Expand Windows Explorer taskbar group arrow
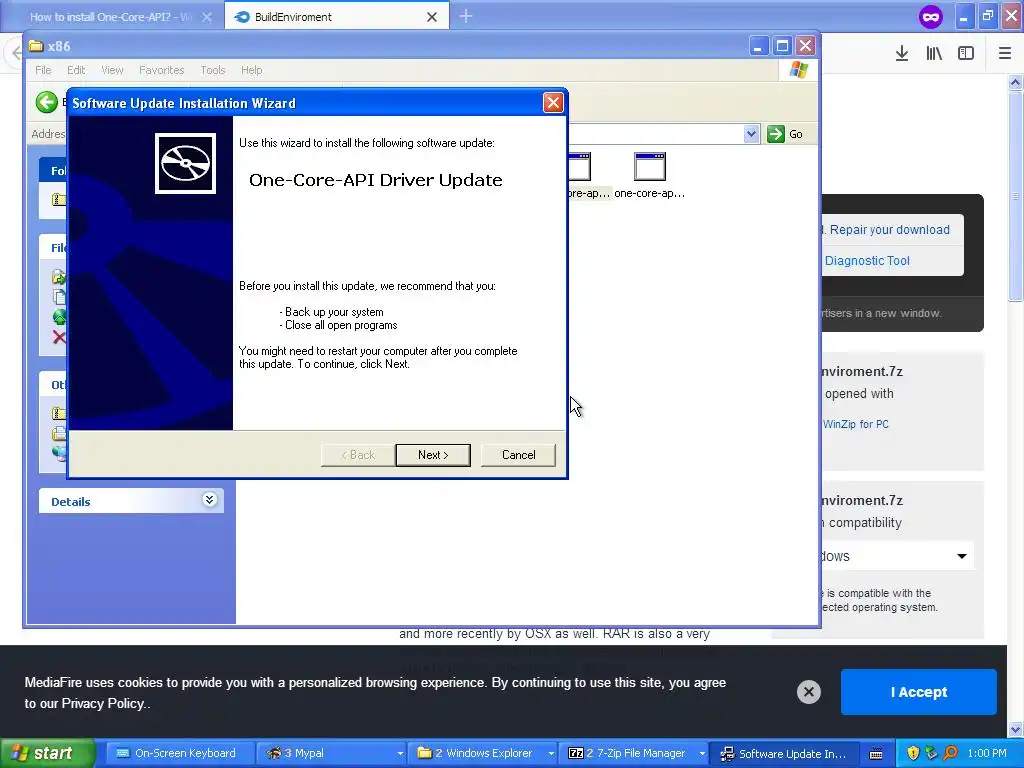1024x768 pixels. 551,754
